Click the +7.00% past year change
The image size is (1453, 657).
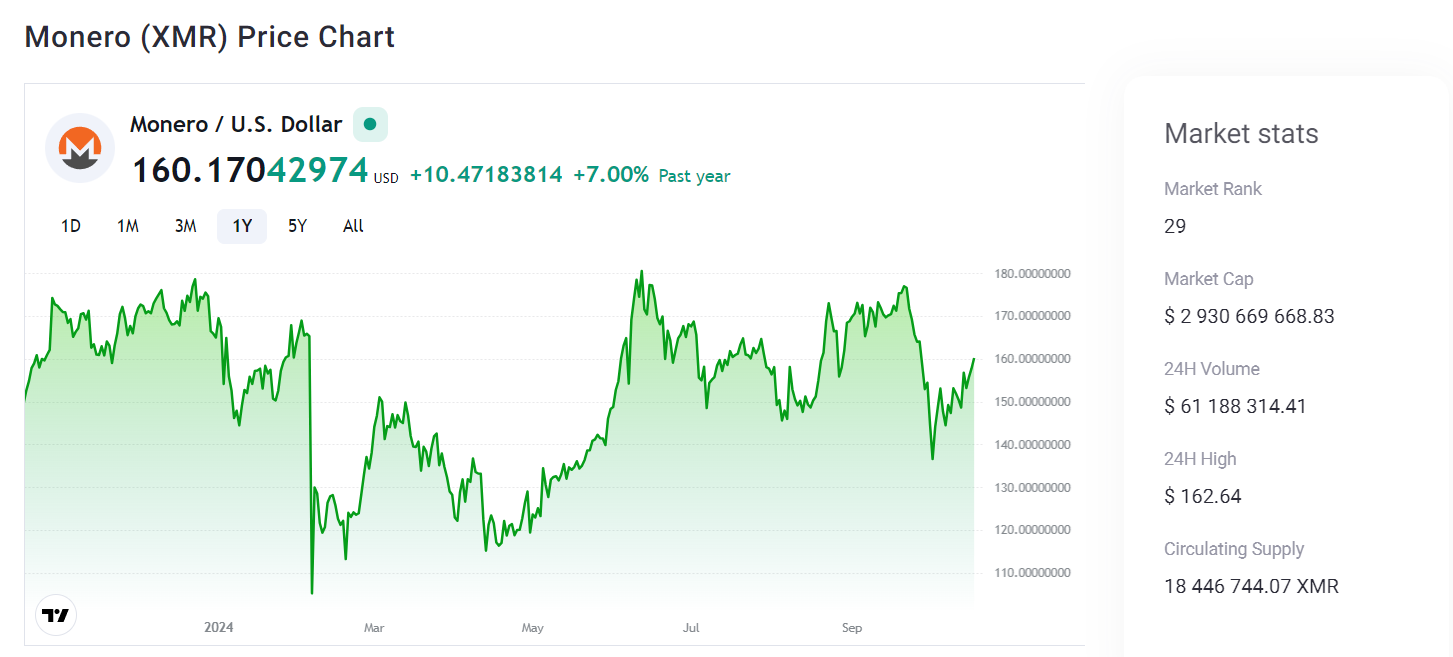click(611, 175)
